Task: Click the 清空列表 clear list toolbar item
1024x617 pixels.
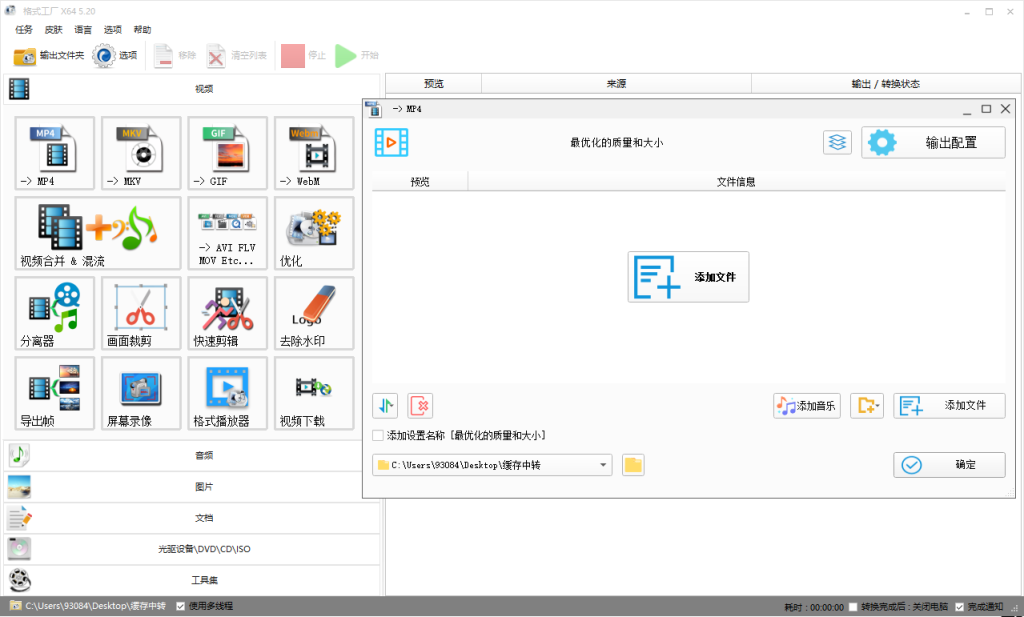Action: coord(230,56)
